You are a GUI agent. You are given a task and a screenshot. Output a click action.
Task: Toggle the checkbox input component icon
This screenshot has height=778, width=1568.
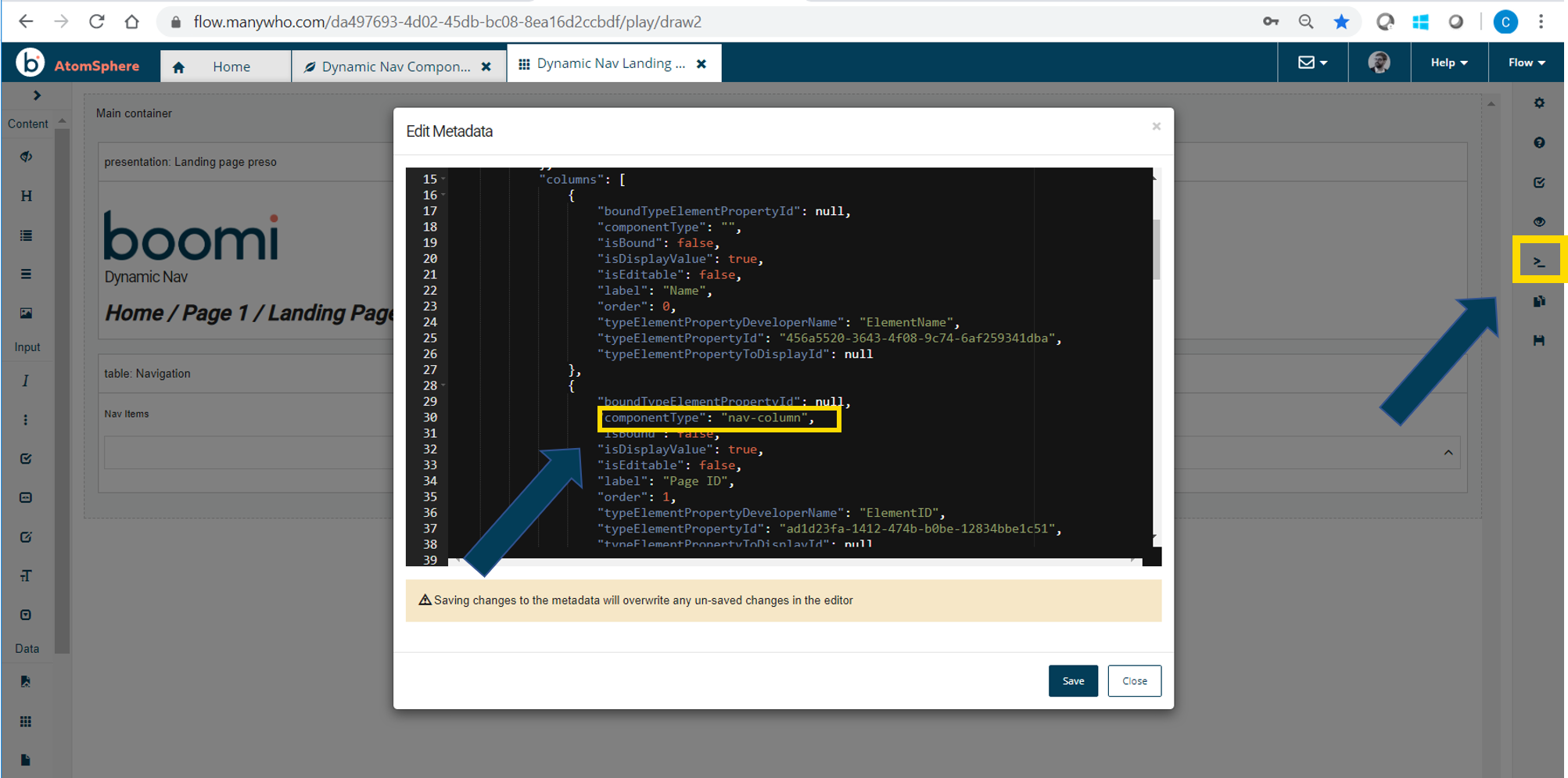pyautogui.click(x=27, y=458)
